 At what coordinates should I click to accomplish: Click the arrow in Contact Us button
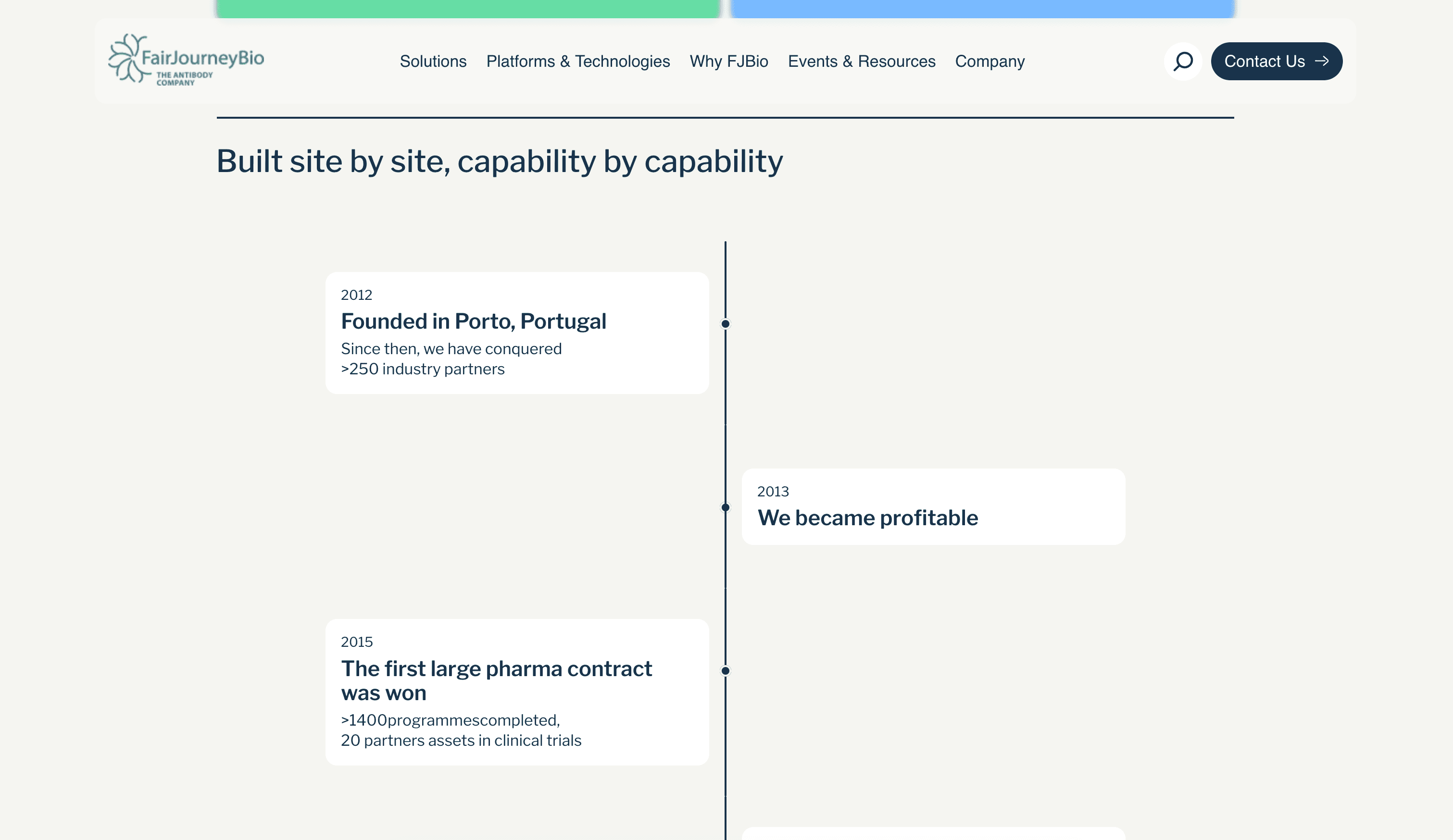tap(1322, 61)
